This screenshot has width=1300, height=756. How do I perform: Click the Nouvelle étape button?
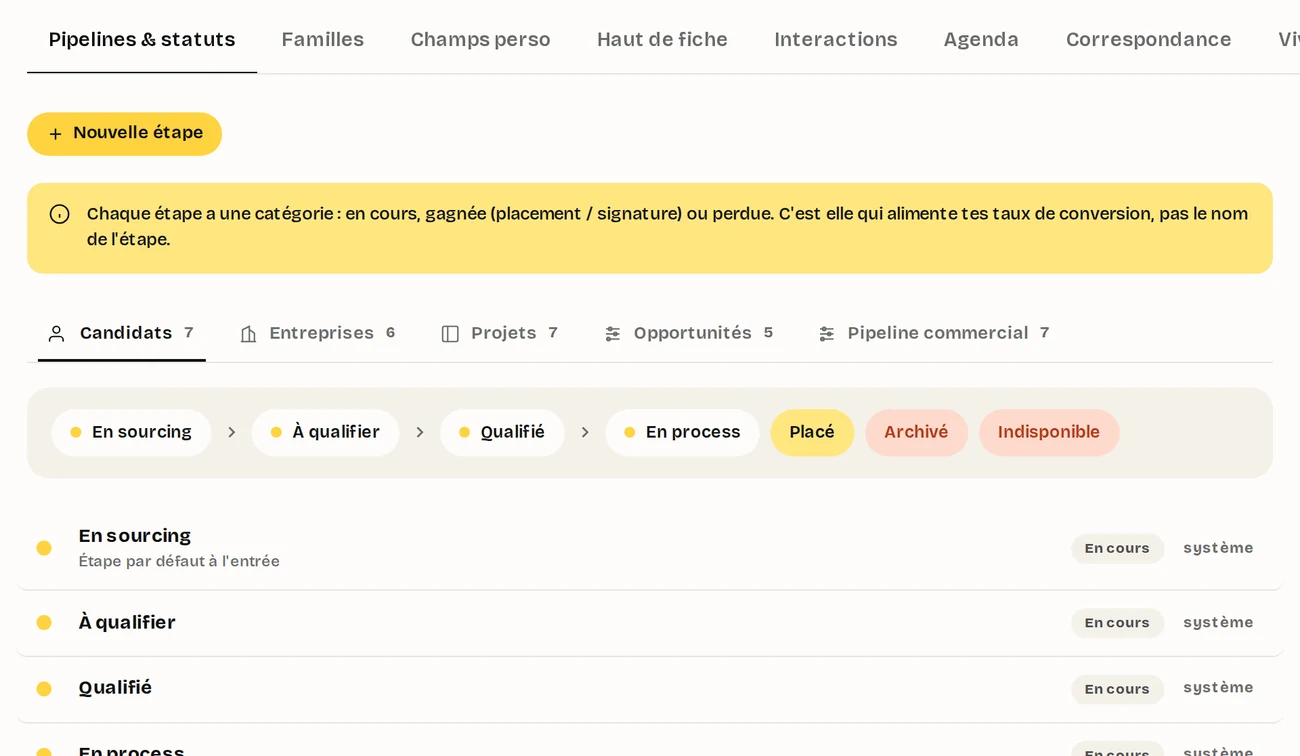[124, 134]
